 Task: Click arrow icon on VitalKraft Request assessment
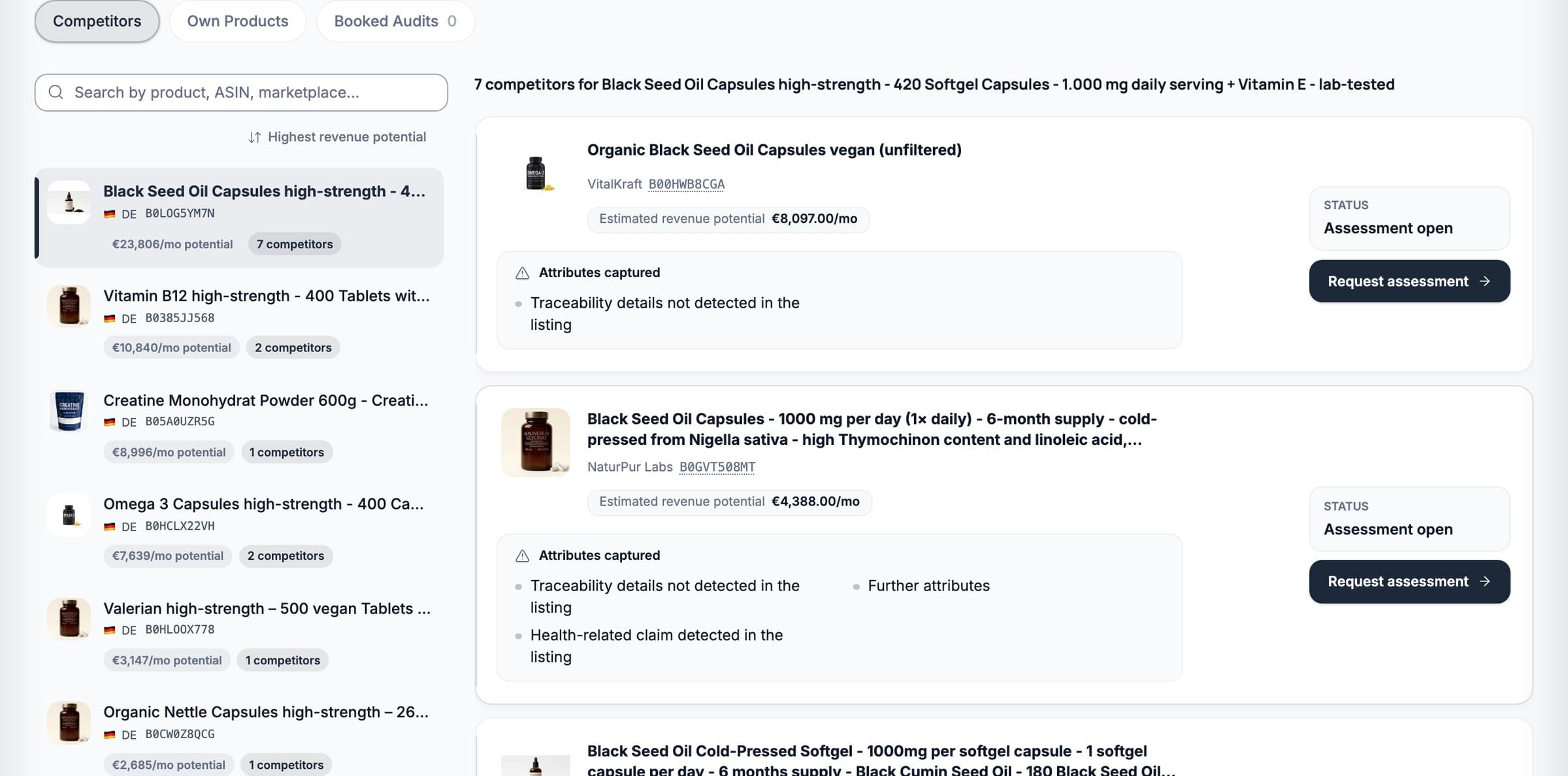1485,282
